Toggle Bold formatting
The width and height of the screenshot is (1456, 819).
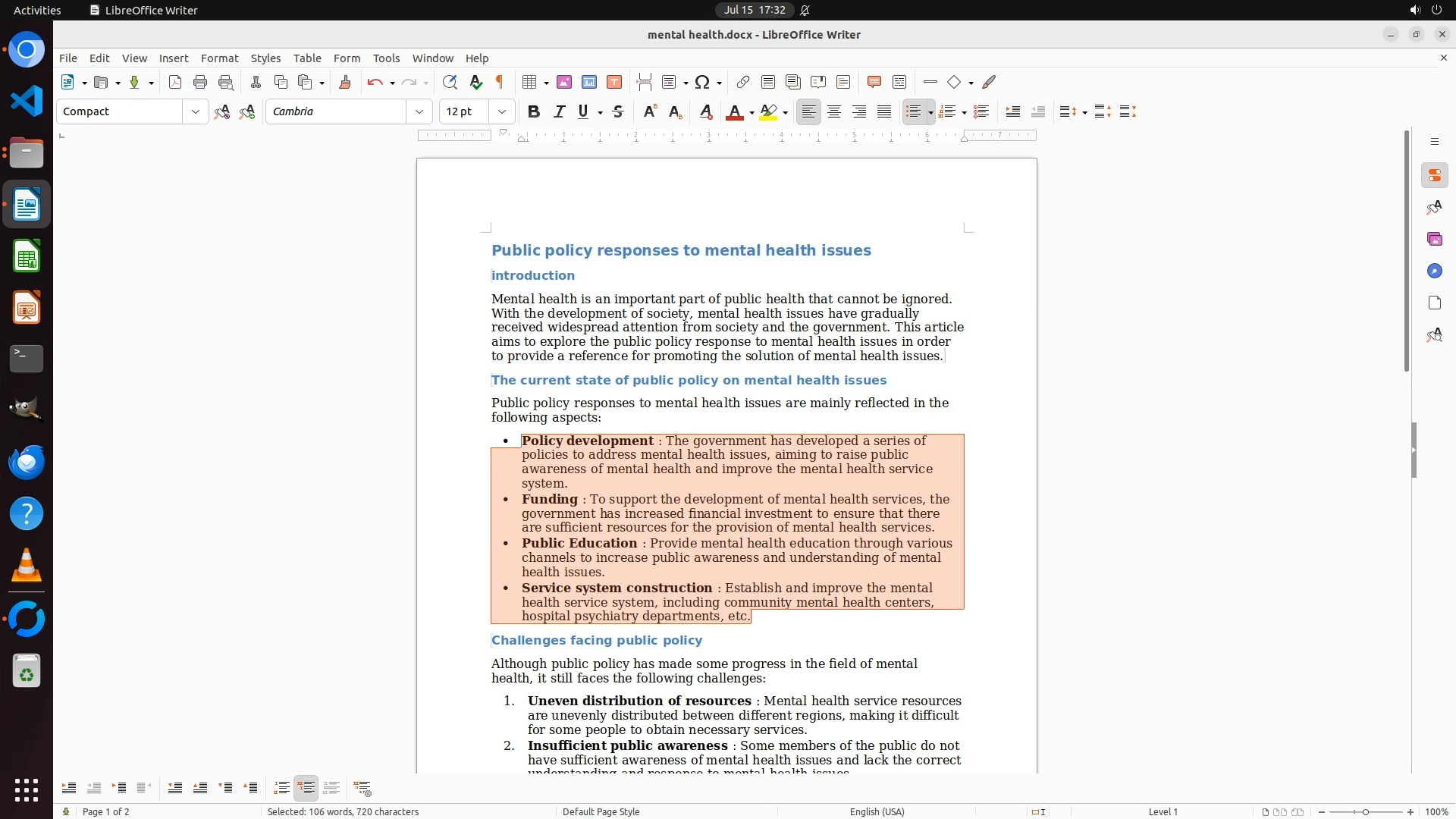click(x=534, y=112)
